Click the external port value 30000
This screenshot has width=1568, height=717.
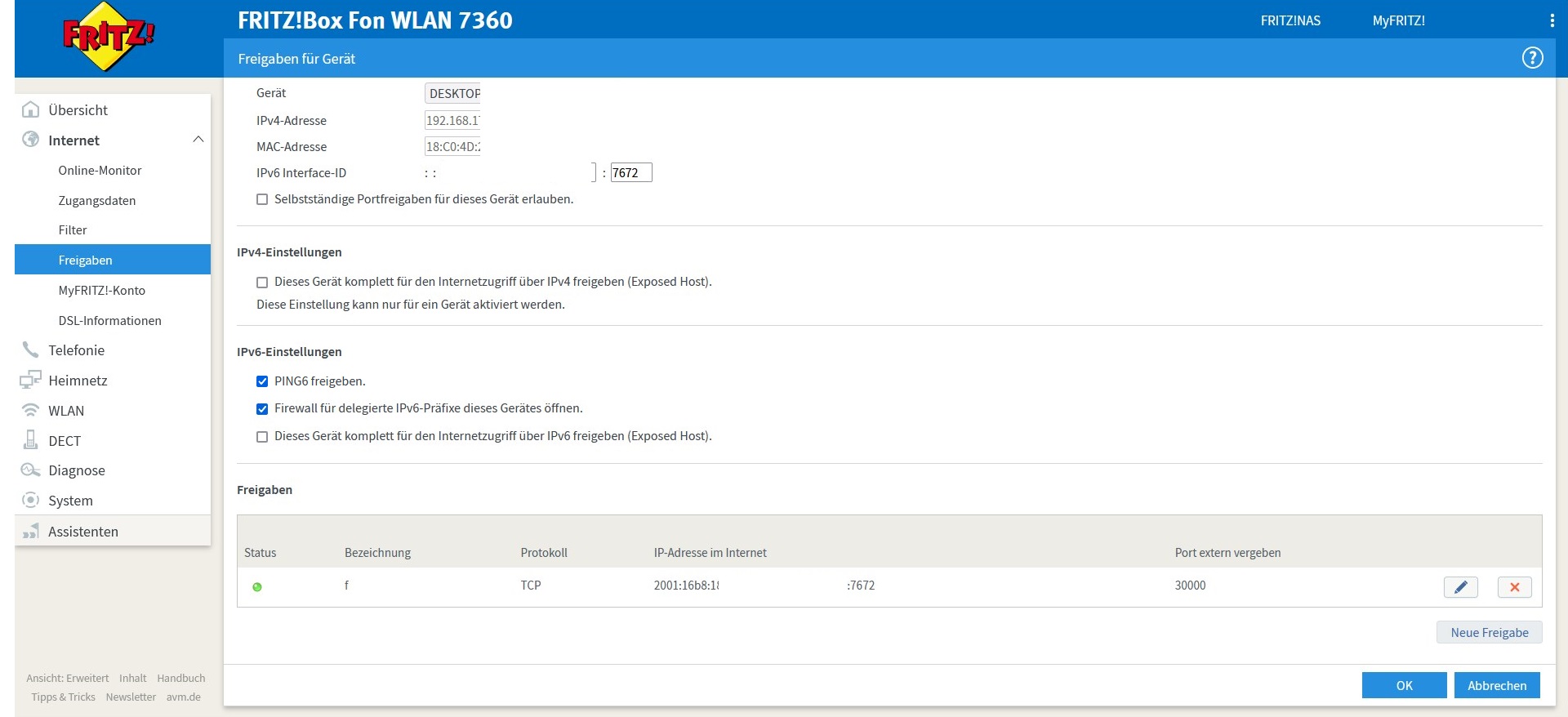click(1190, 586)
